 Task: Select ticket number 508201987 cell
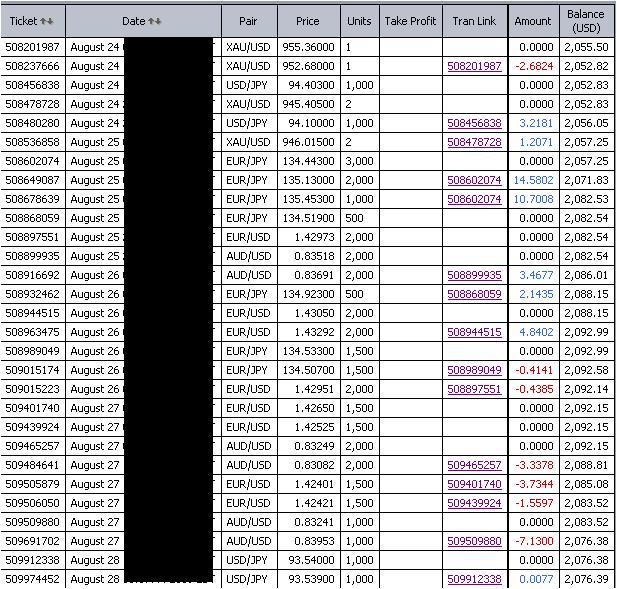[x=32, y=47]
